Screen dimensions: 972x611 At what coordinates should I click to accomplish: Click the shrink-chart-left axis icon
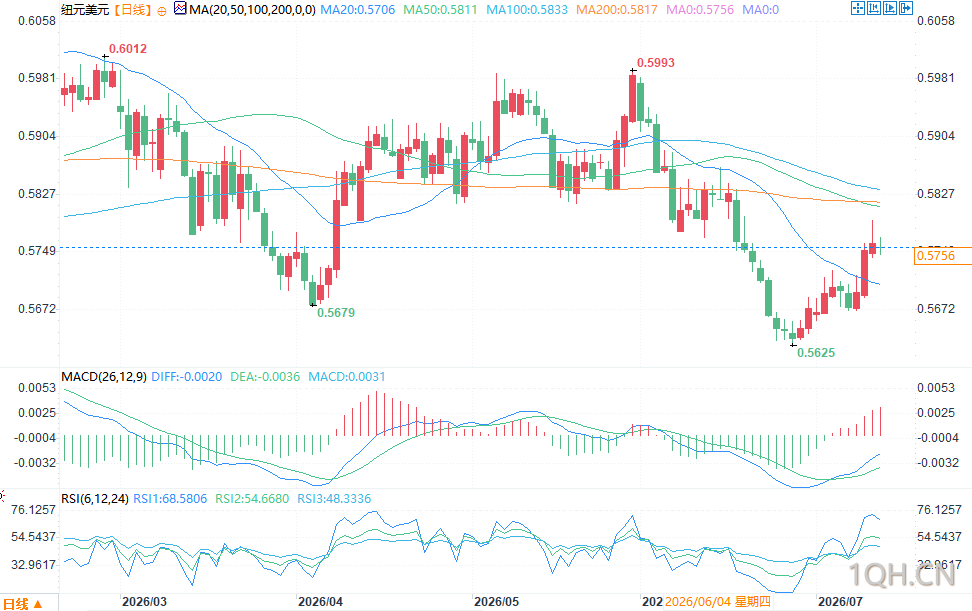(874, 8)
